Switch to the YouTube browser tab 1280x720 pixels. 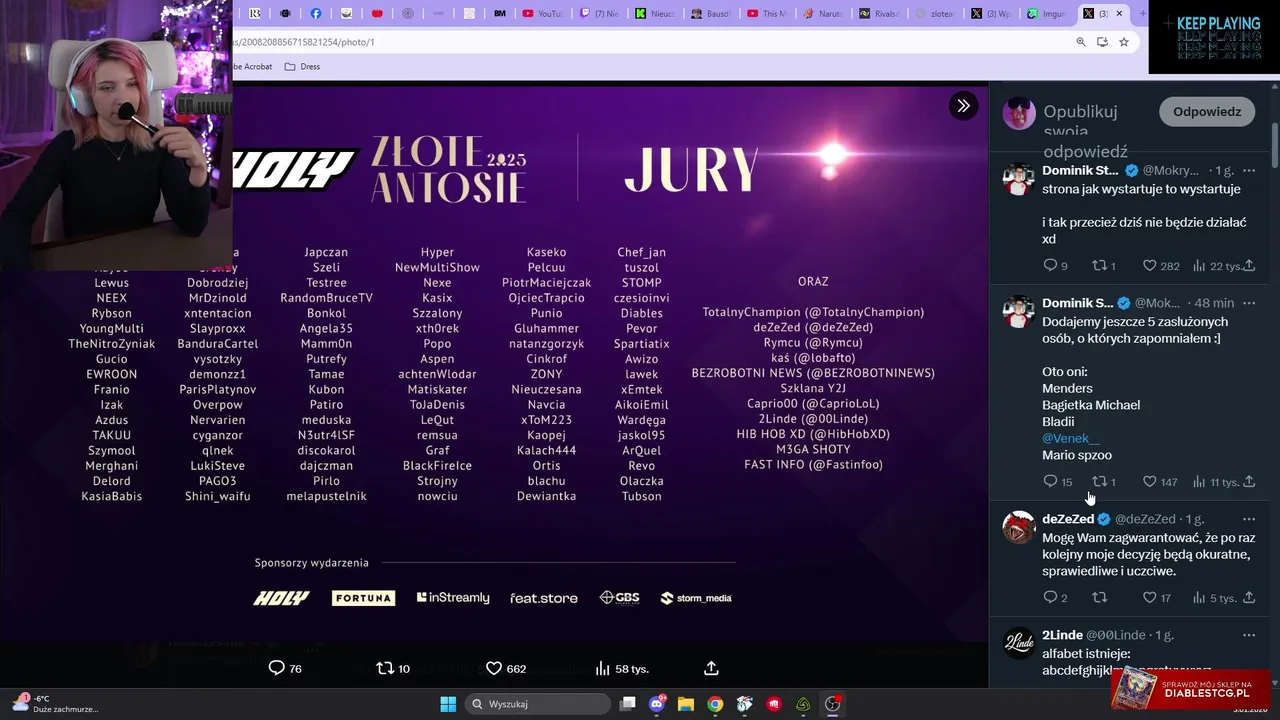pyautogui.click(x=541, y=14)
